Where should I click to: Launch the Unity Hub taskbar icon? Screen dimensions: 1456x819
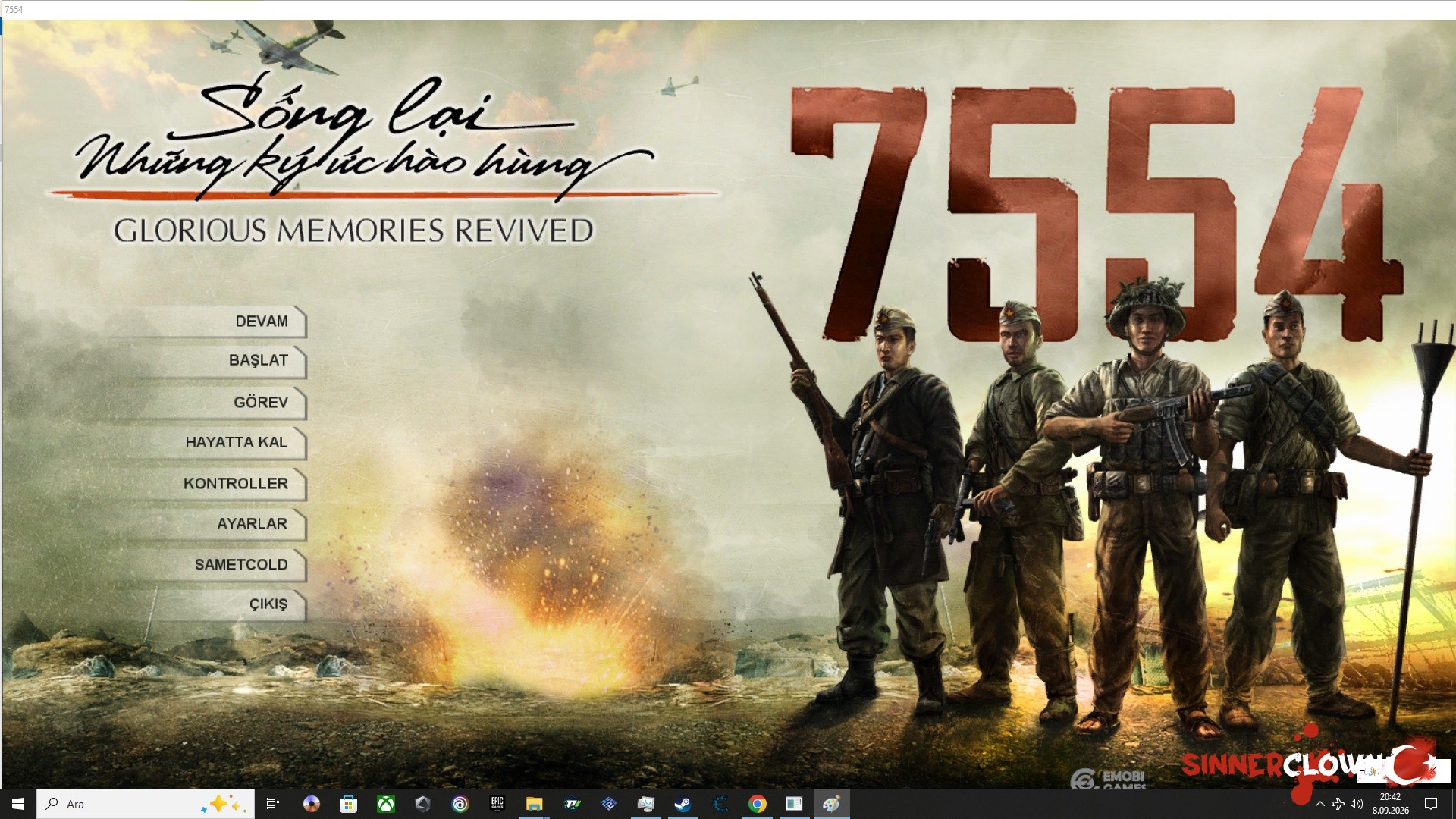click(x=422, y=804)
